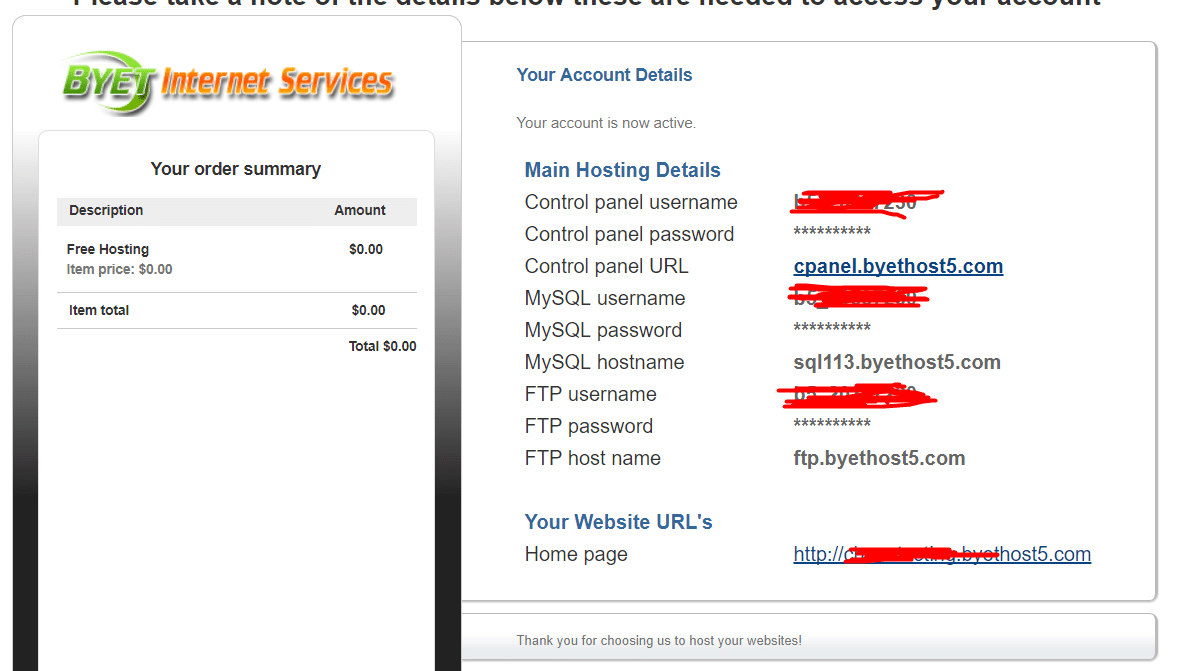The height and width of the screenshot is (671, 1188).
Task: Select the Free Hosting order item
Action: tap(108, 249)
